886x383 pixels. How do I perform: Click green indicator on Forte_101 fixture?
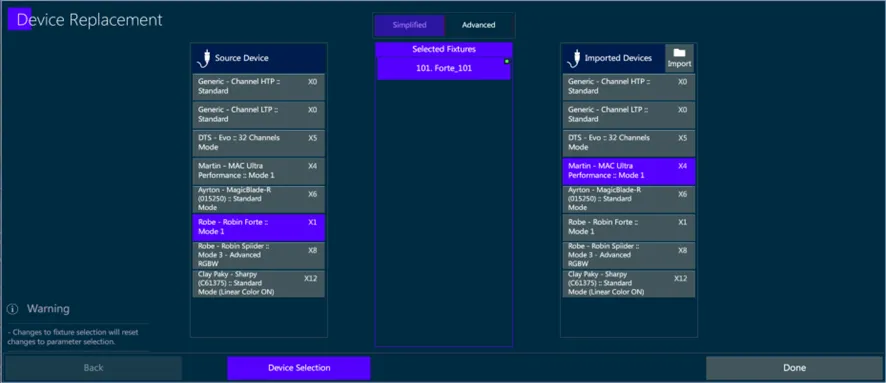click(x=507, y=61)
